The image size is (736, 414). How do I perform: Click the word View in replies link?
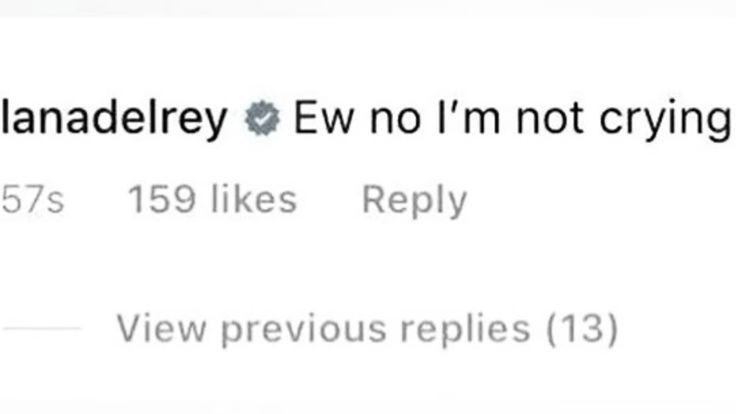161,328
